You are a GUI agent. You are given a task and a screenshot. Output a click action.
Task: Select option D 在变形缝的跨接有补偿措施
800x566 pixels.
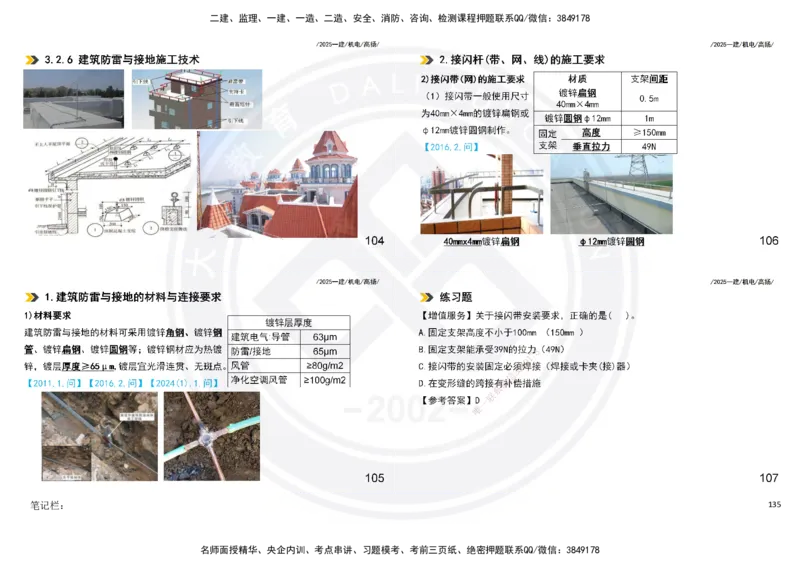[x=479, y=383]
